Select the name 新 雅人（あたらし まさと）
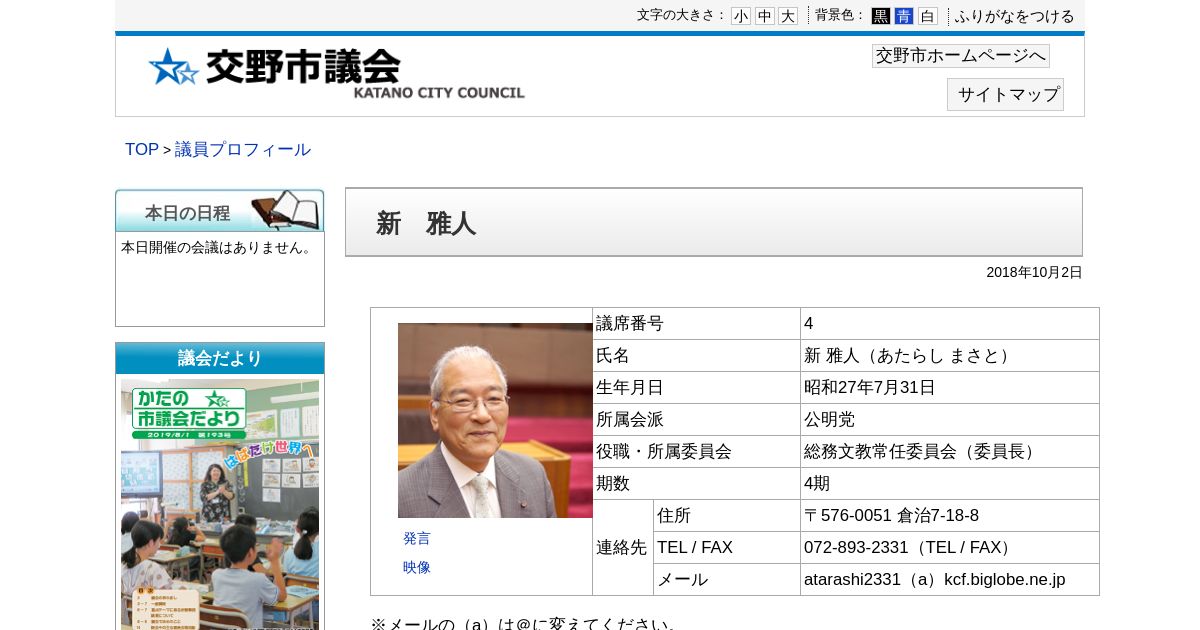The width and height of the screenshot is (1200, 630). [909, 356]
